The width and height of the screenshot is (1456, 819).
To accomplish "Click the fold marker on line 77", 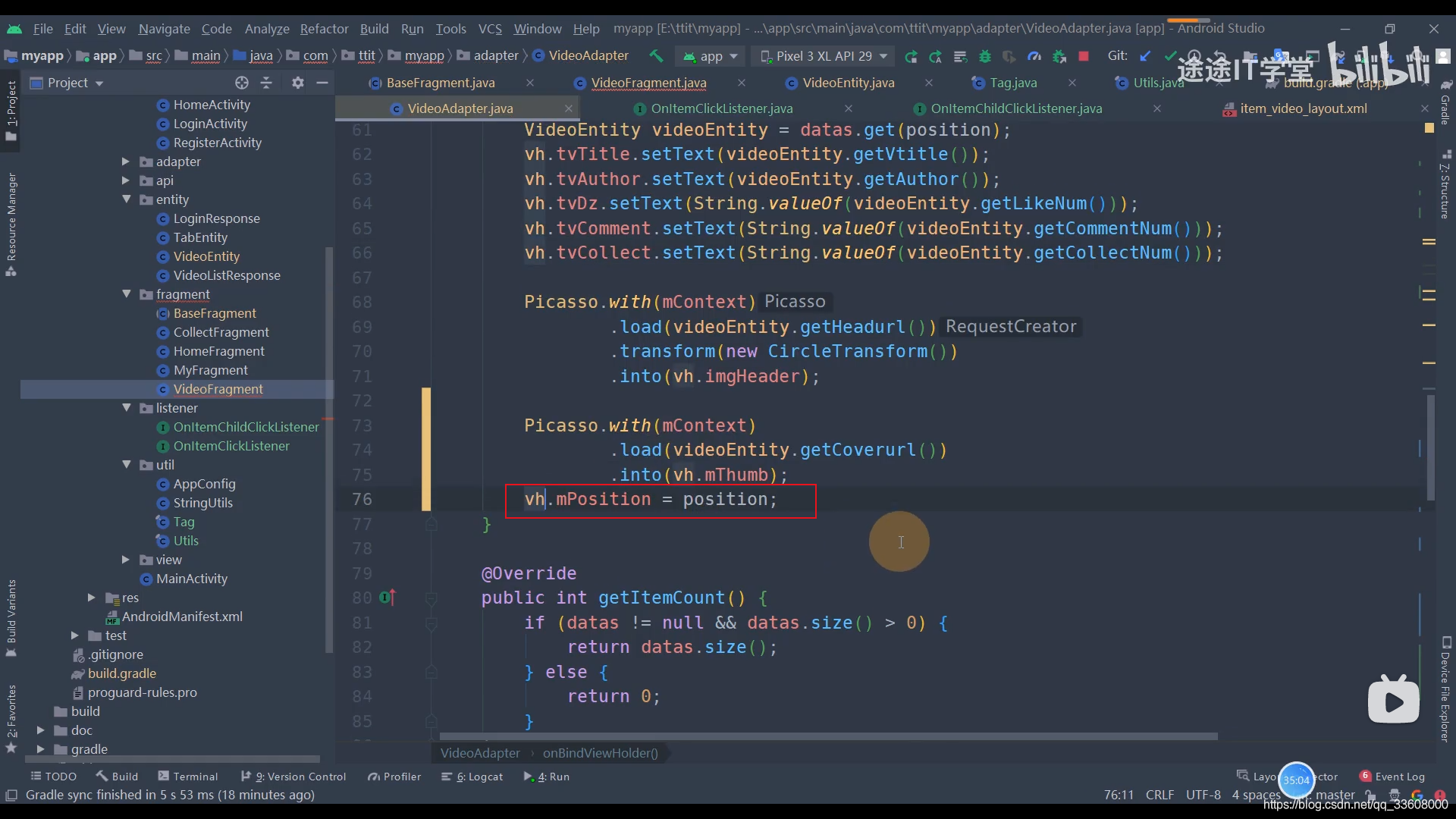I will [431, 524].
